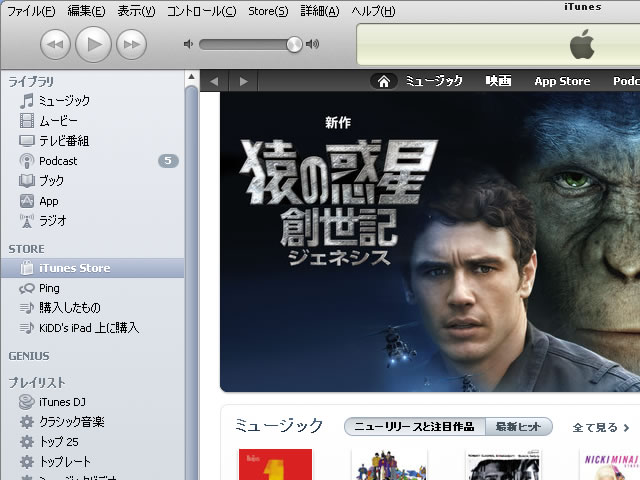Open the ヘルプ(H) menu
The image size is (640, 480).
click(373, 11)
